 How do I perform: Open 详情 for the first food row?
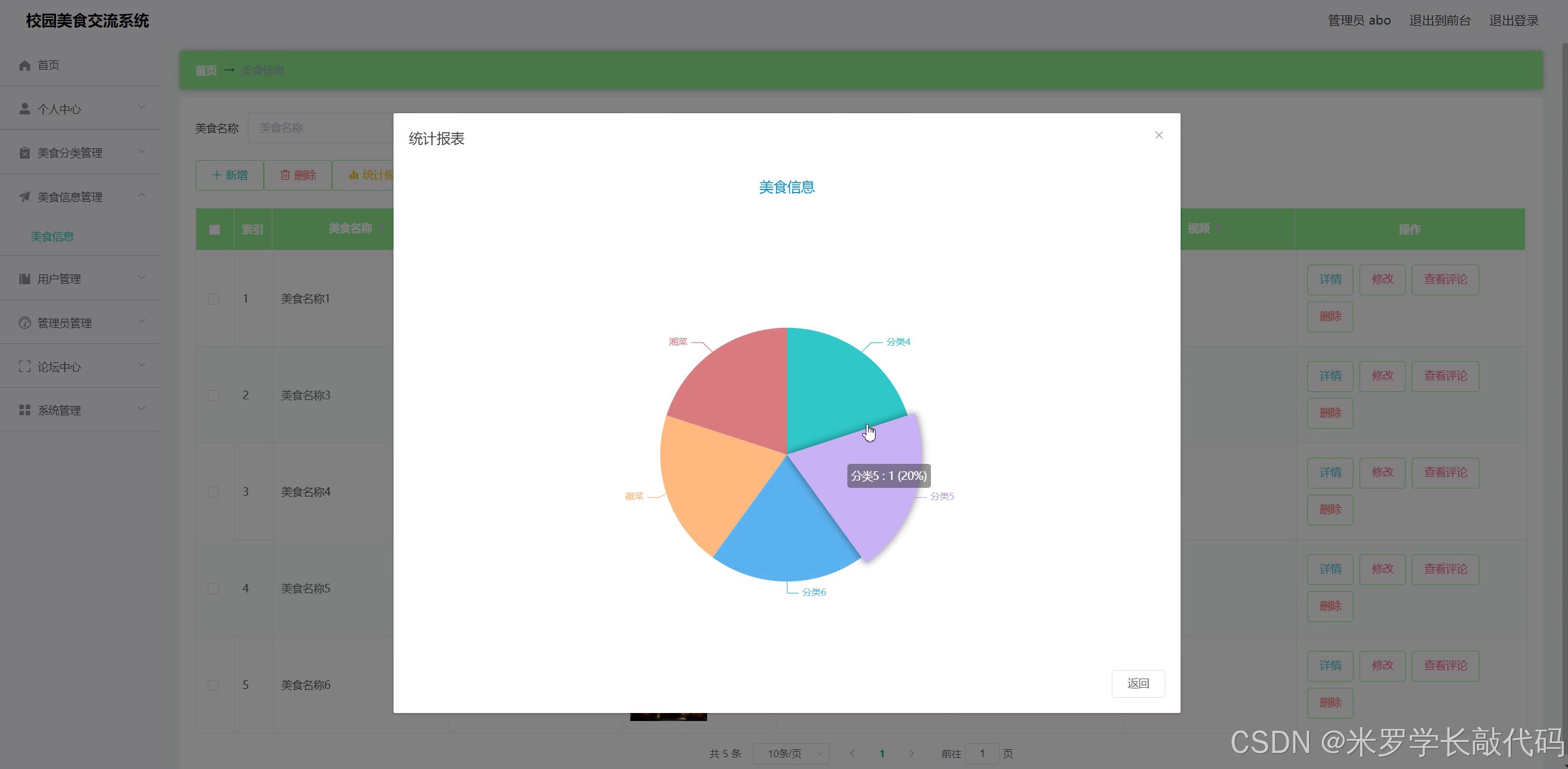pyautogui.click(x=1329, y=279)
